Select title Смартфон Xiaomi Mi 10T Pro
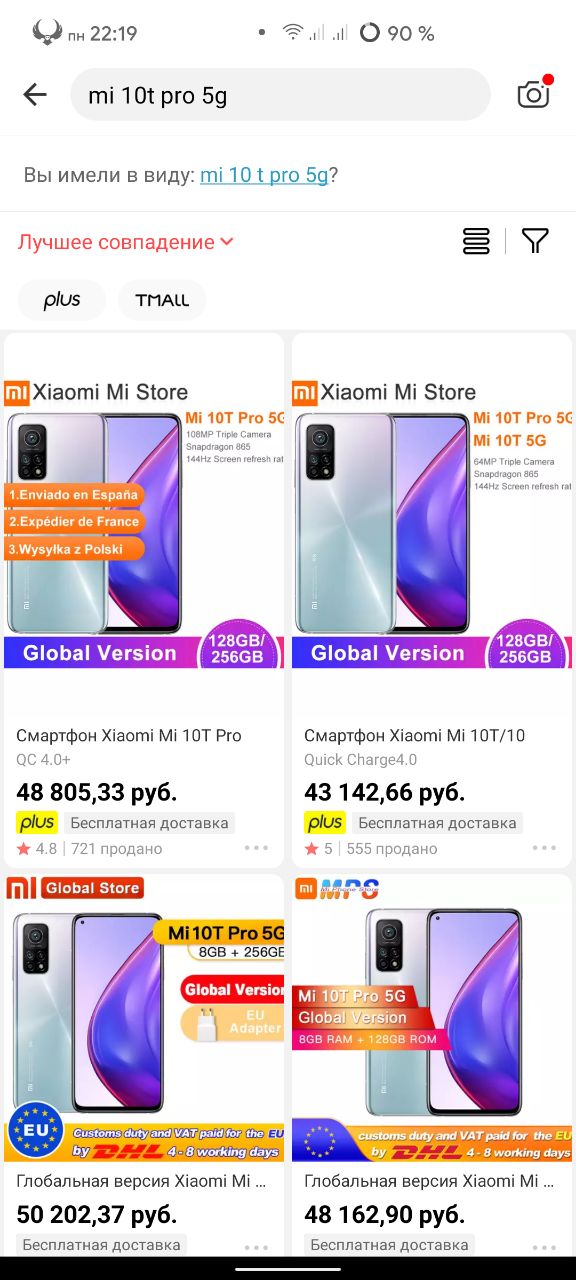Image resolution: width=576 pixels, height=1280 pixels. click(x=129, y=735)
